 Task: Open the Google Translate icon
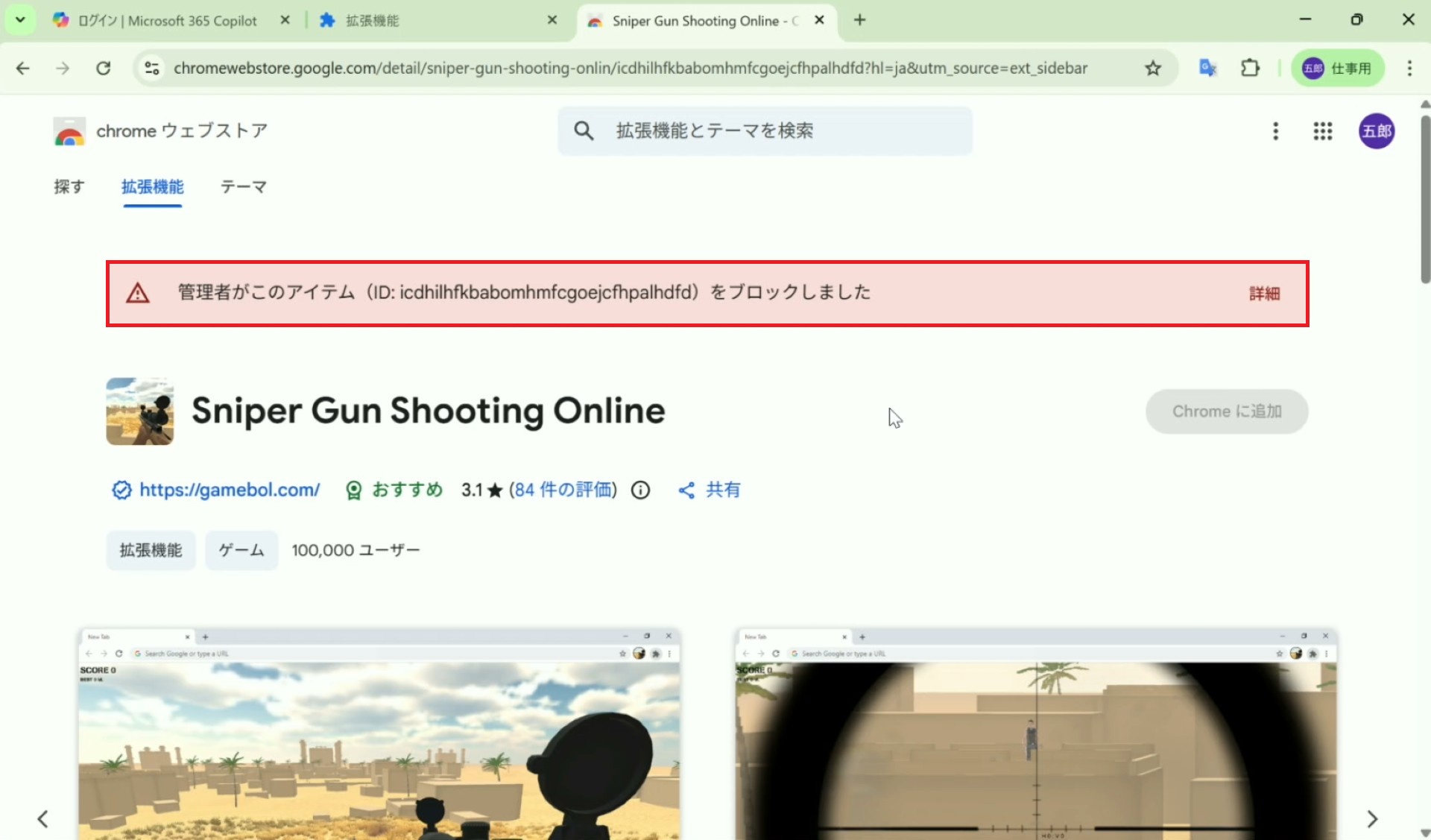1207,69
